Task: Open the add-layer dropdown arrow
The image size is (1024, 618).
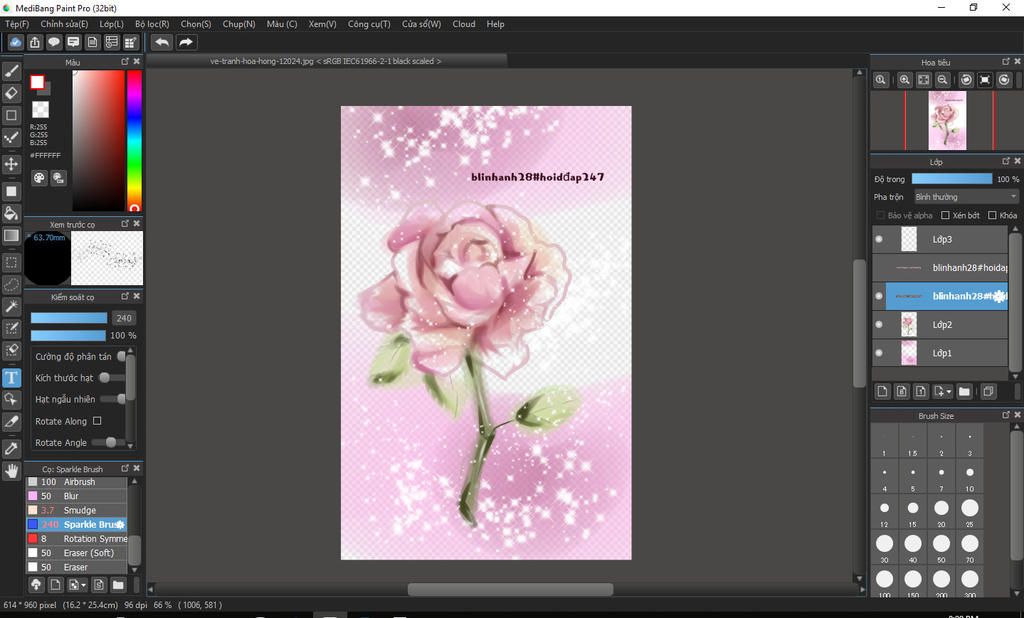Action: tap(950, 392)
